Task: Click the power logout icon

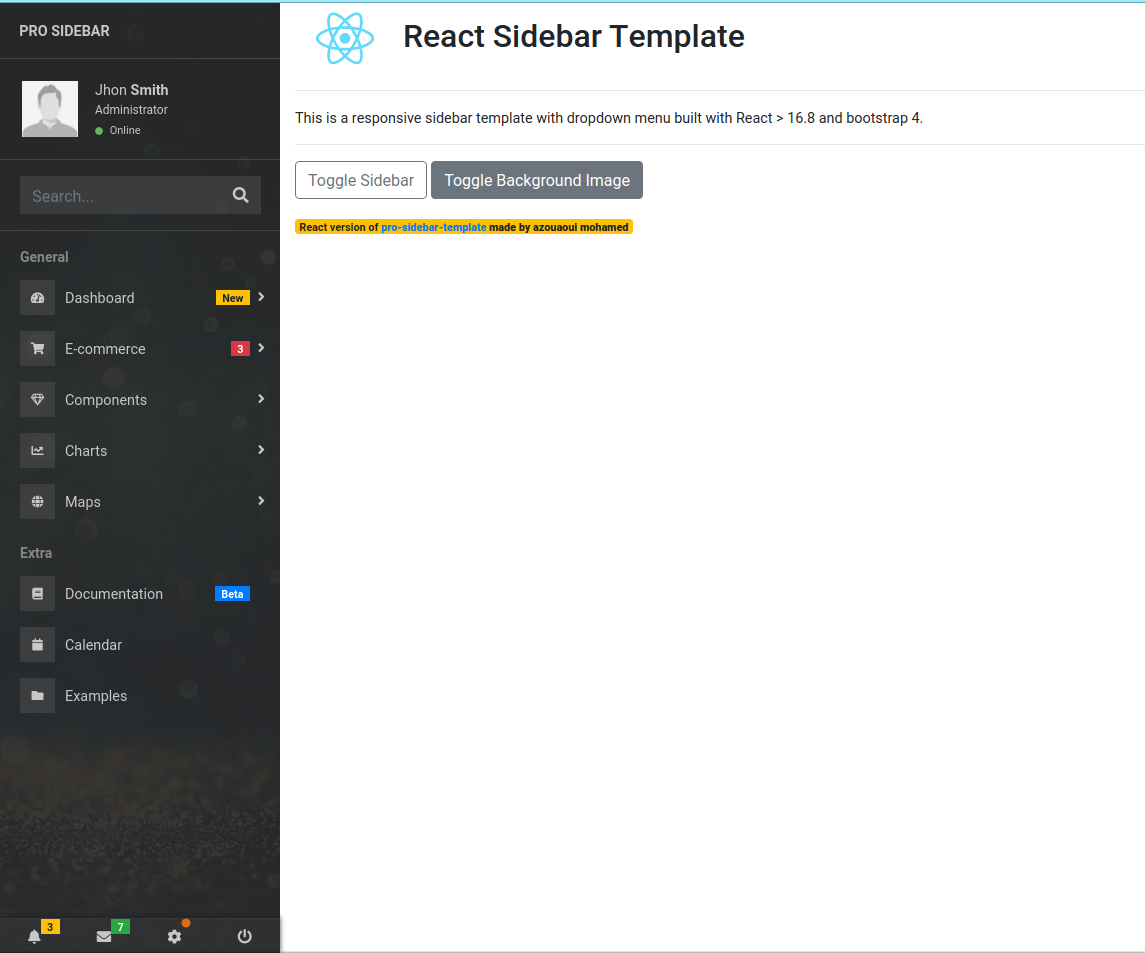Action: click(x=245, y=936)
